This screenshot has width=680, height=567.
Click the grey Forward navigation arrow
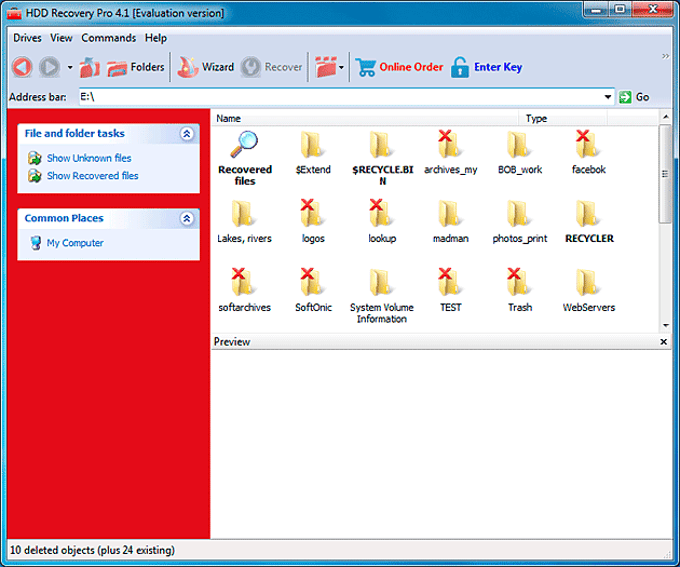click(49, 67)
